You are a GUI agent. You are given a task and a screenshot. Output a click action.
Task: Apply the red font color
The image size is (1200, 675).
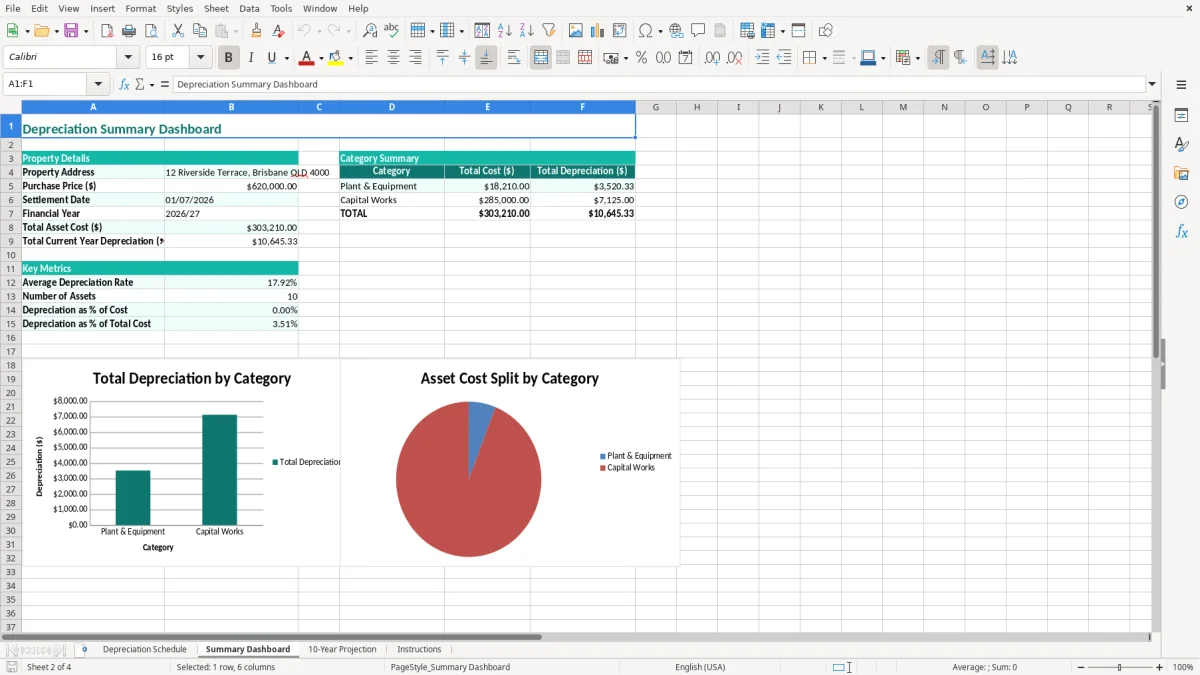pyautogui.click(x=306, y=58)
